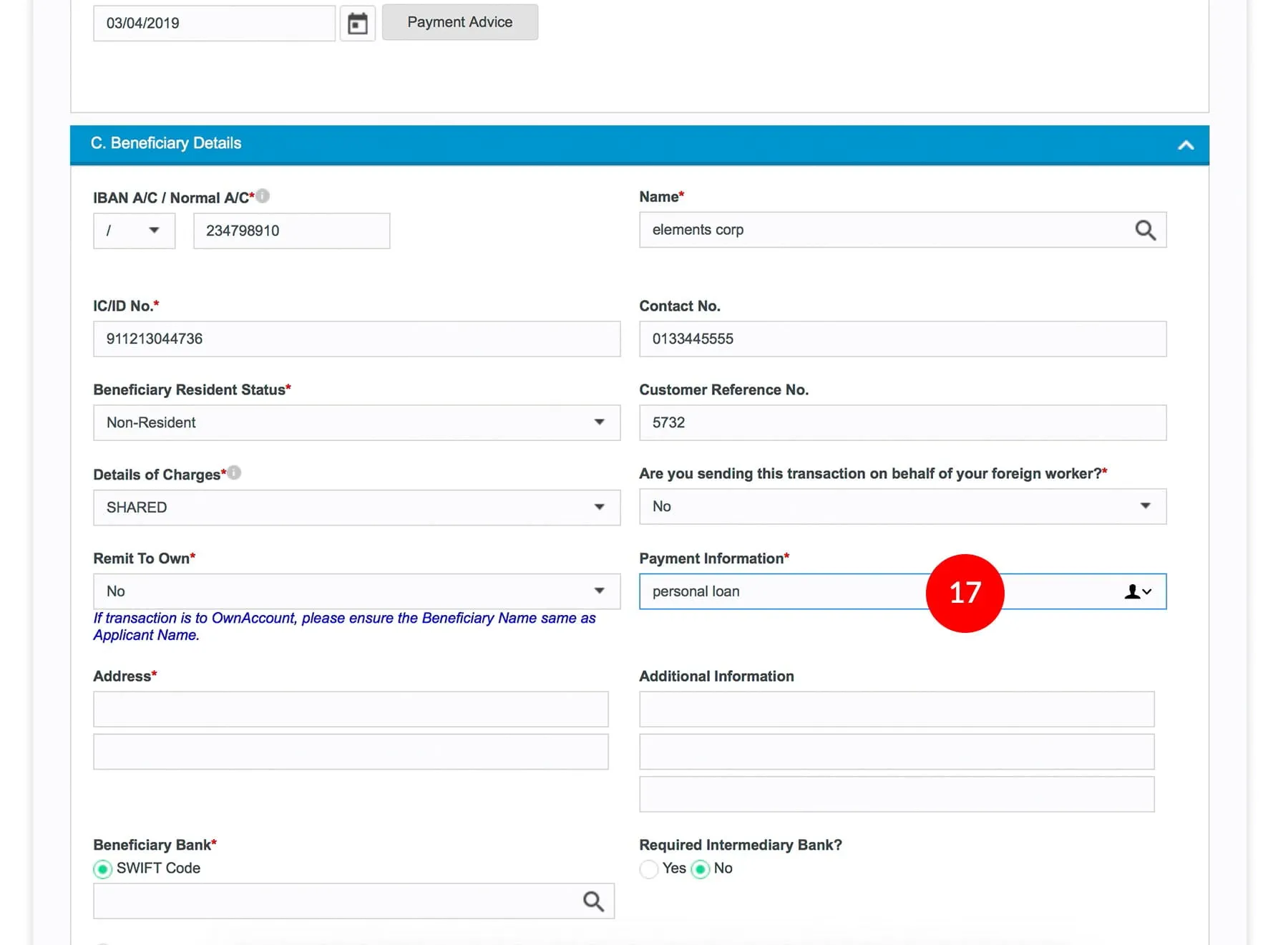Click the info icon beside IBAN A/C label

263,196
